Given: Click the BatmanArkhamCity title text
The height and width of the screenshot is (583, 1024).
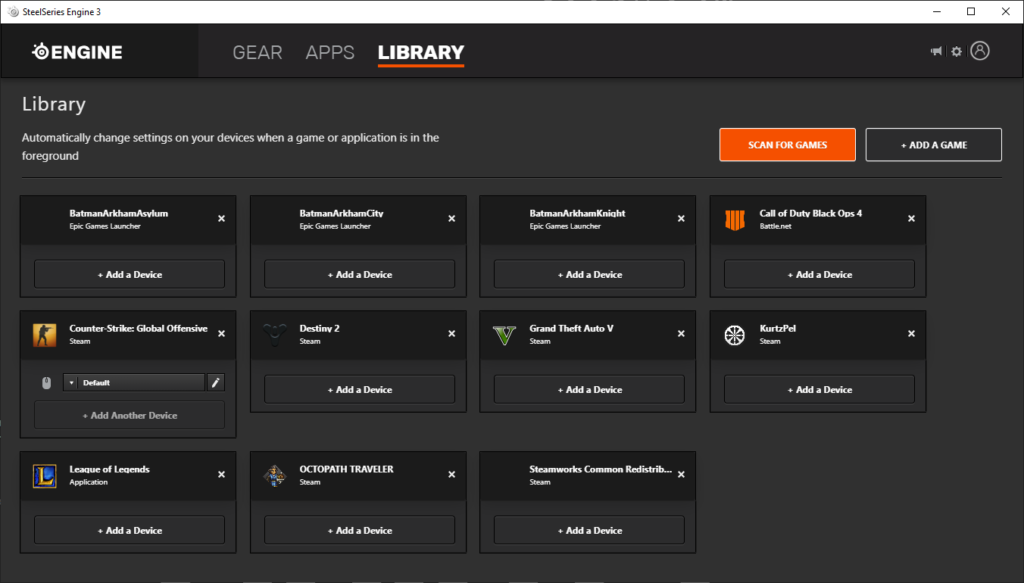Looking at the screenshot, I should point(341,213).
